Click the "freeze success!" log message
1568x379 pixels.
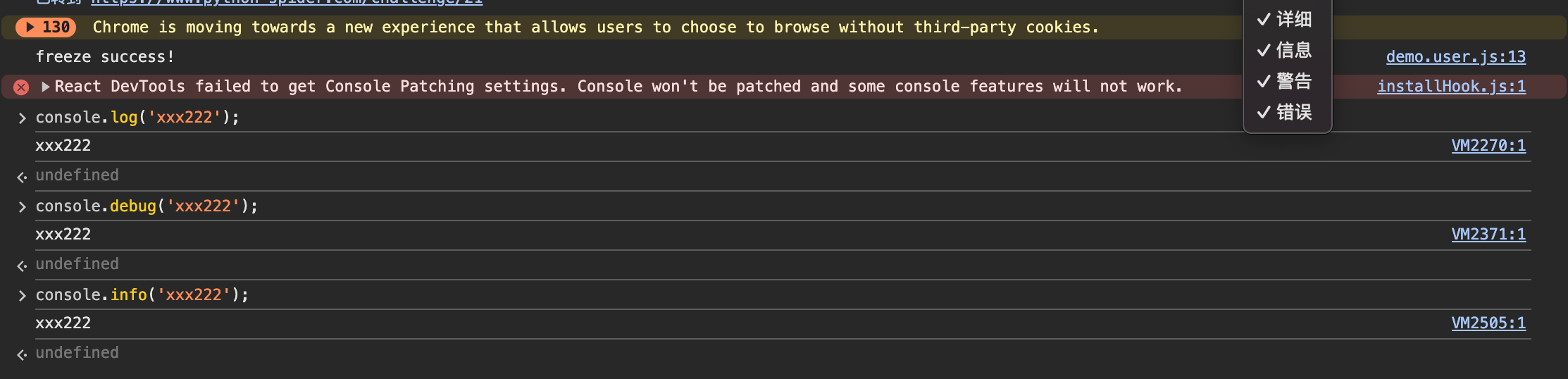coord(105,57)
